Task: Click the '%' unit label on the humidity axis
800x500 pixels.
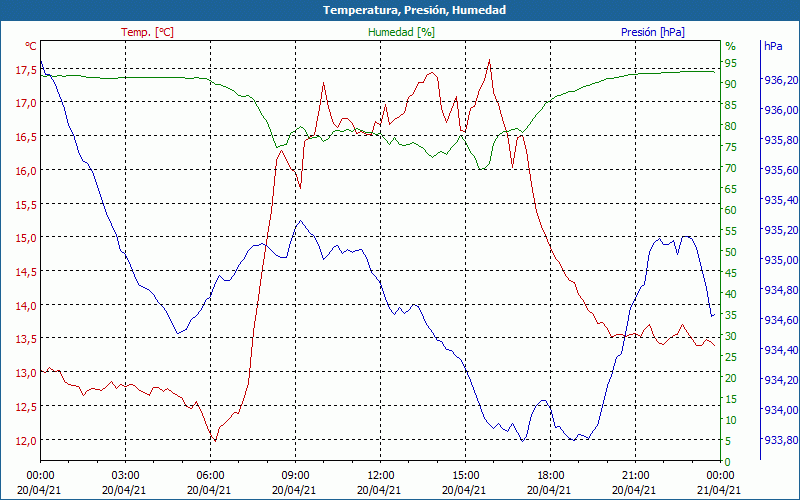Action: (x=730, y=46)
